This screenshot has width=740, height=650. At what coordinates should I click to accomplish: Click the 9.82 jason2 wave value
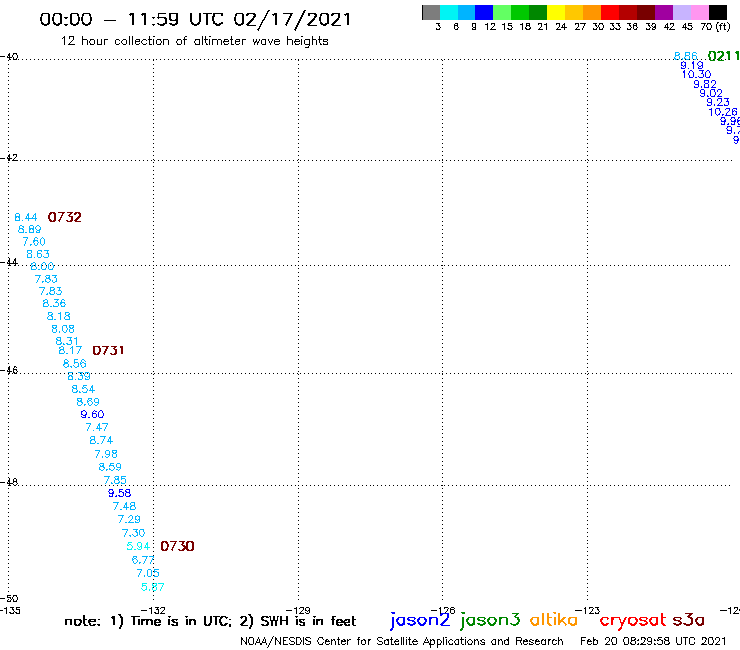pyautogui.click(x=705, y=84)
